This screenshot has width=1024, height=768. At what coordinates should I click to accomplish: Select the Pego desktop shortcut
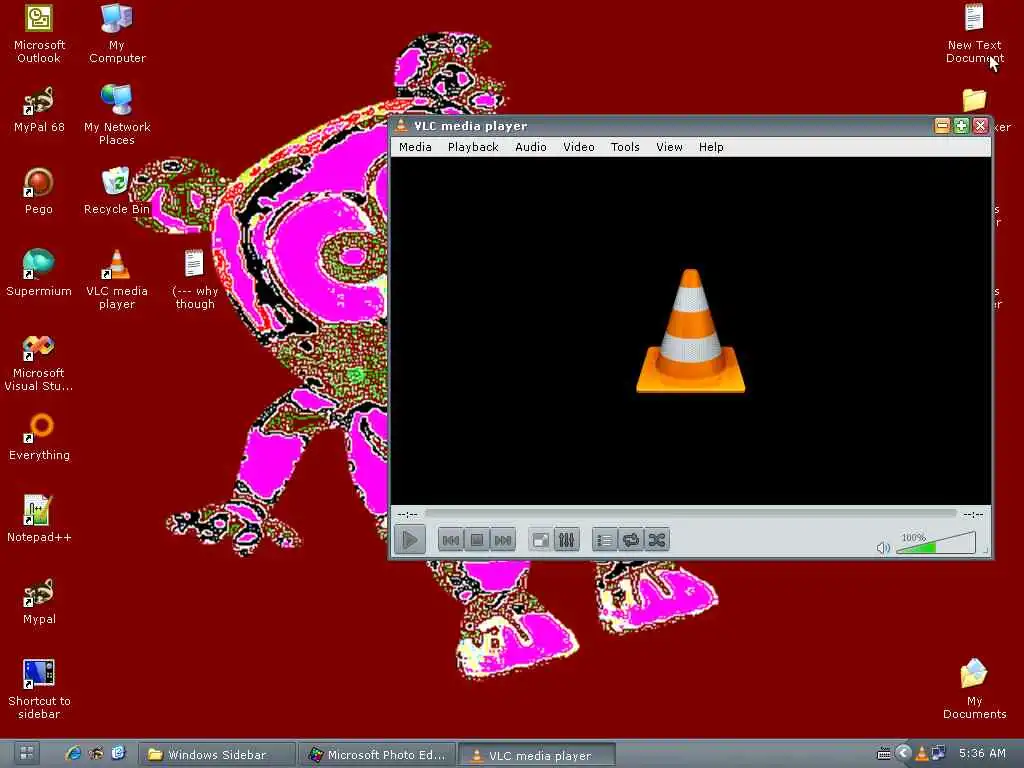tap(39, 191)
